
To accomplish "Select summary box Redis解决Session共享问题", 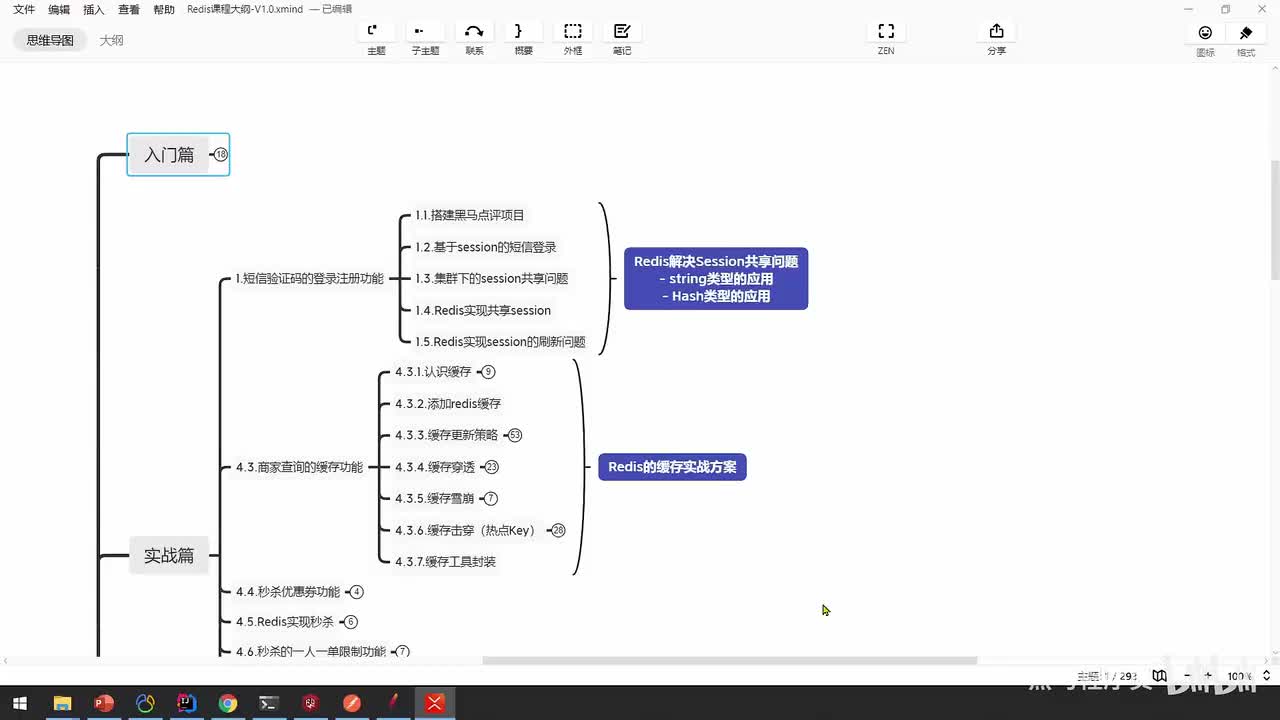I will point(716,279).
